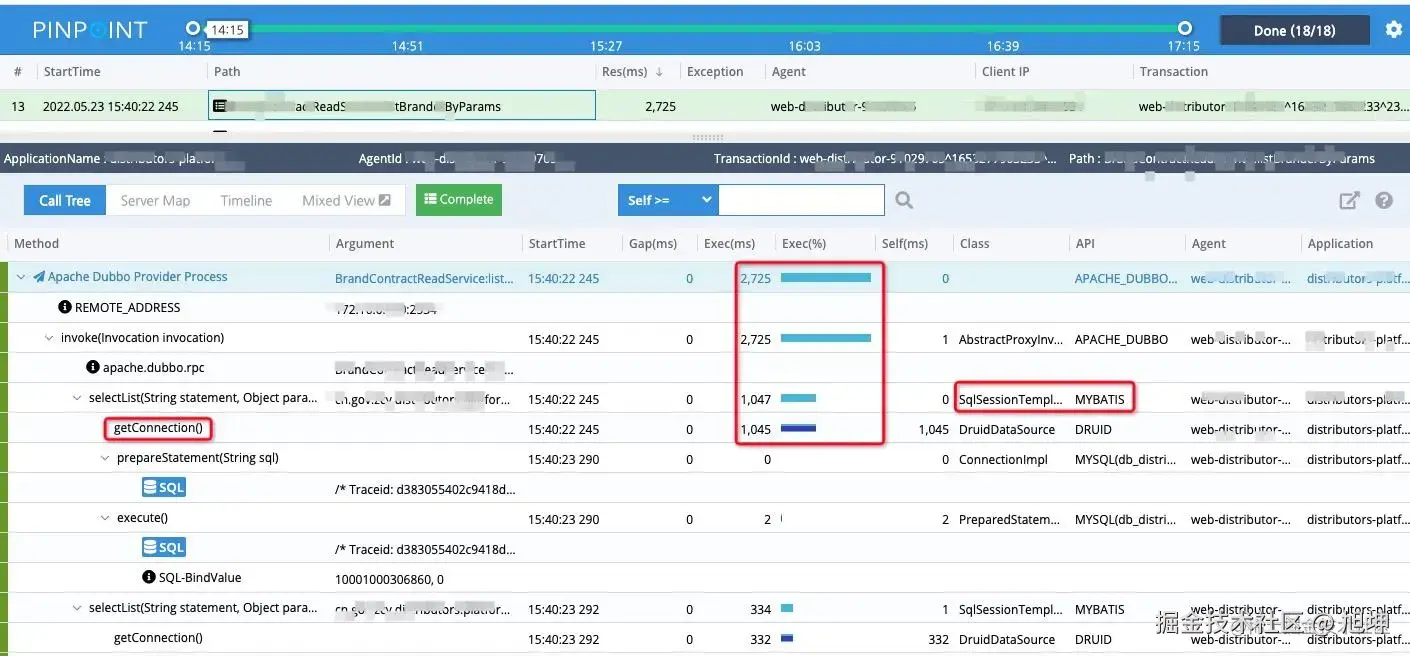
Task: Click the REMOTE_ADDRESS info icon
Action: click(x=65, y=307)
